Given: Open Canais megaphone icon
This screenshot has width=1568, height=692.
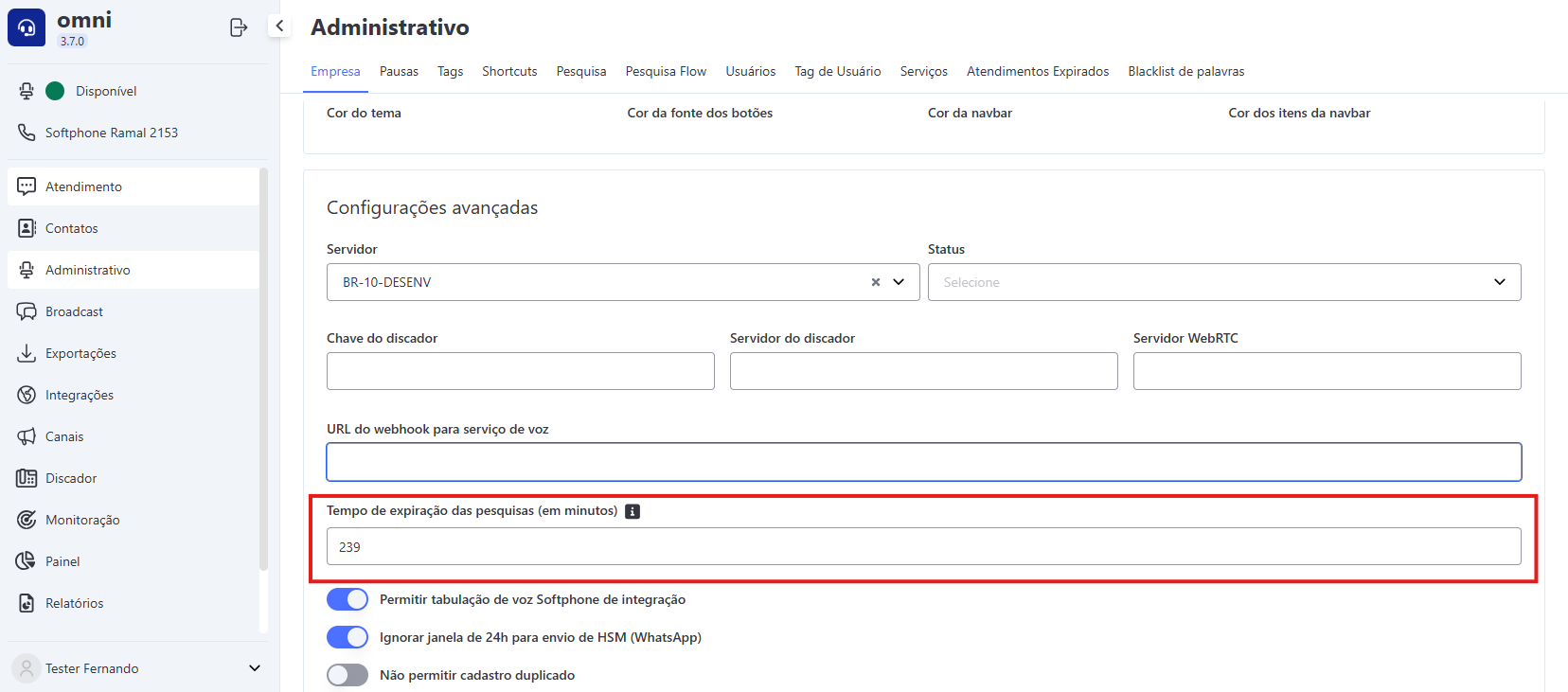Looking at the screenshot, I should 27,436.
